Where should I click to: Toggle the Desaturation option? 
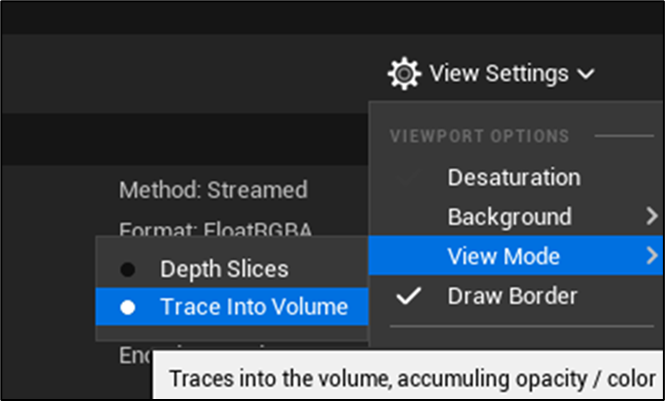click(x=513, y=178)
